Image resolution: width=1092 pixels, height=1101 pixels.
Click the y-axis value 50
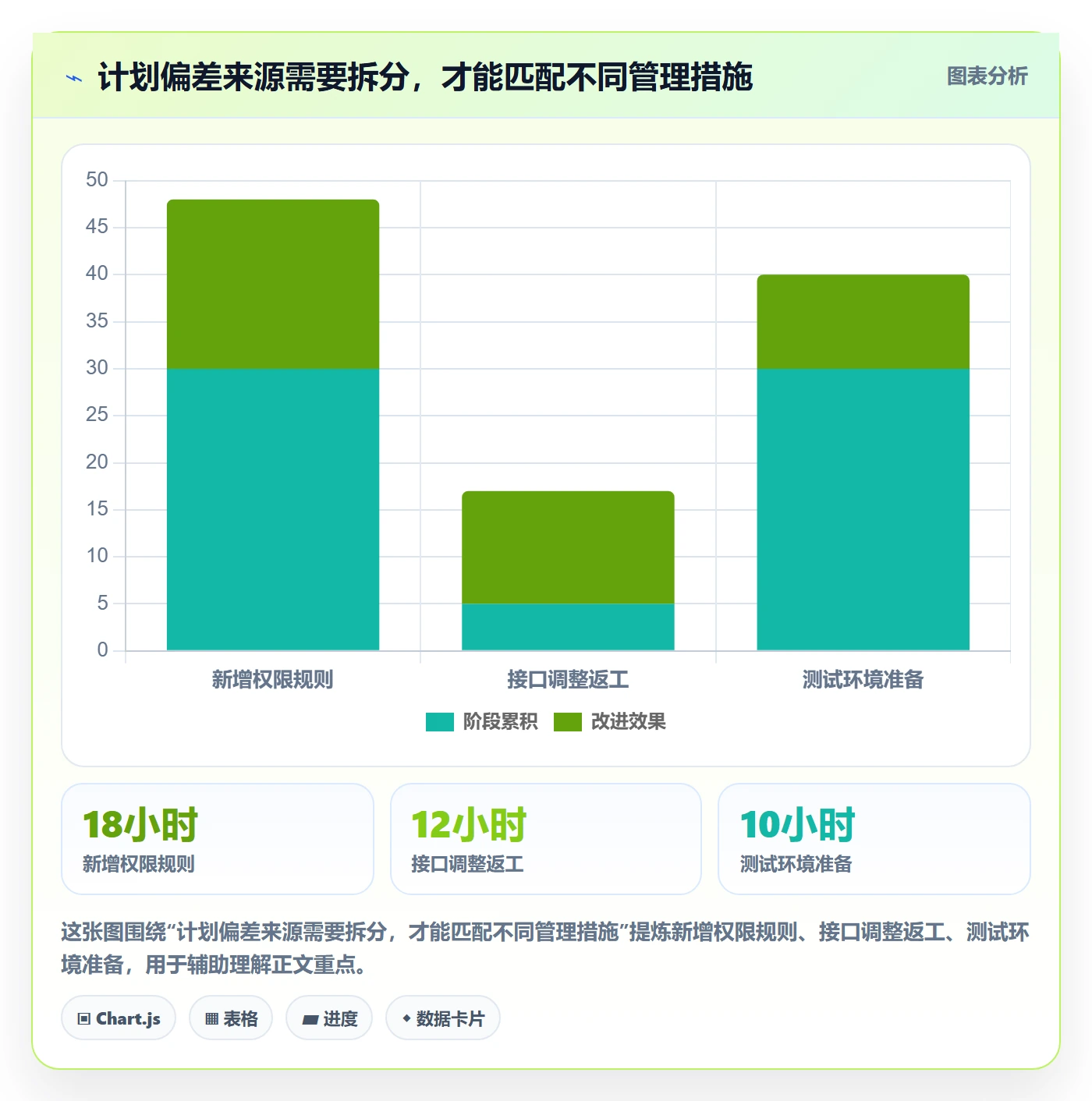[97, 180]
